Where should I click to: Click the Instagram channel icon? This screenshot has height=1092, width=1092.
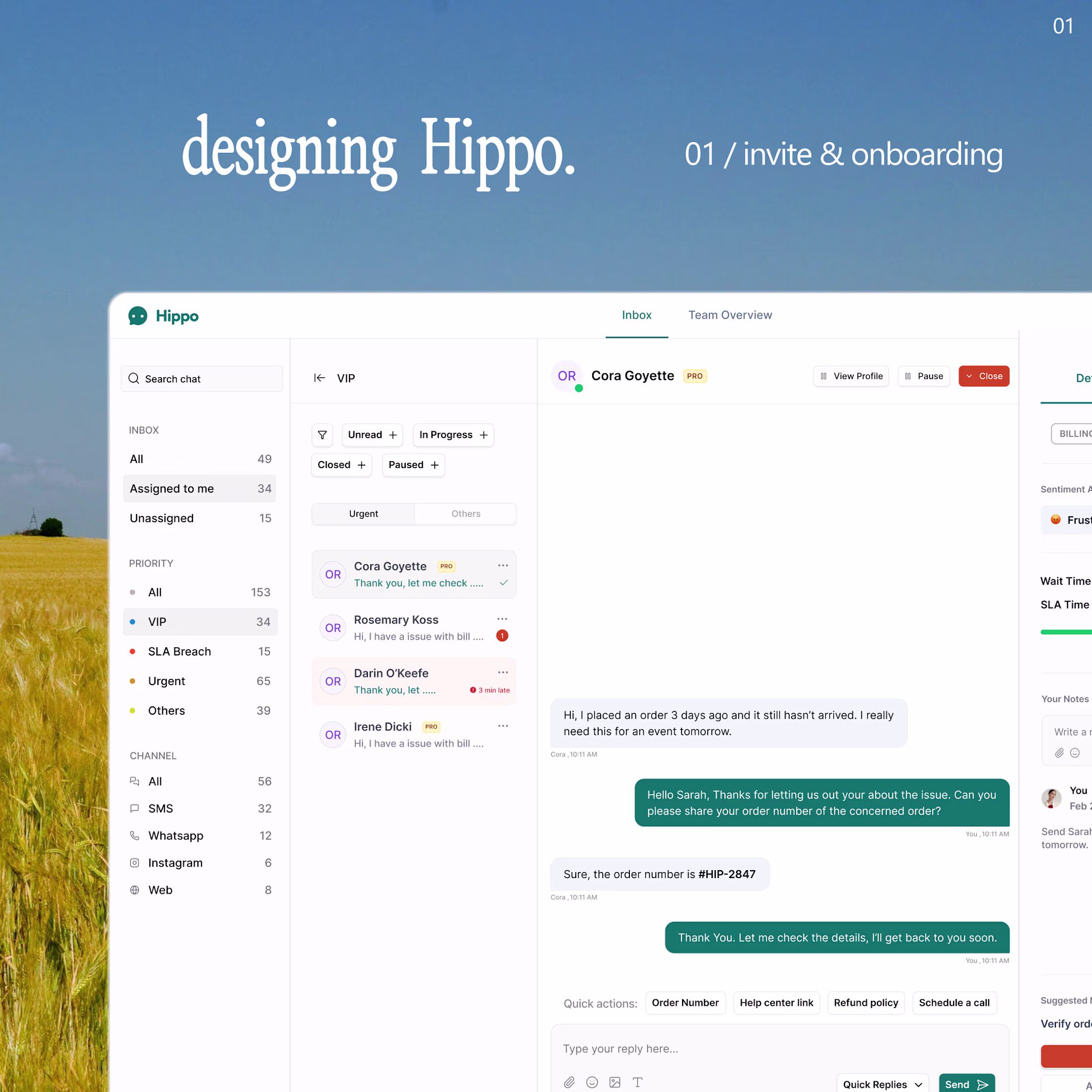click(x=135, y=863)
